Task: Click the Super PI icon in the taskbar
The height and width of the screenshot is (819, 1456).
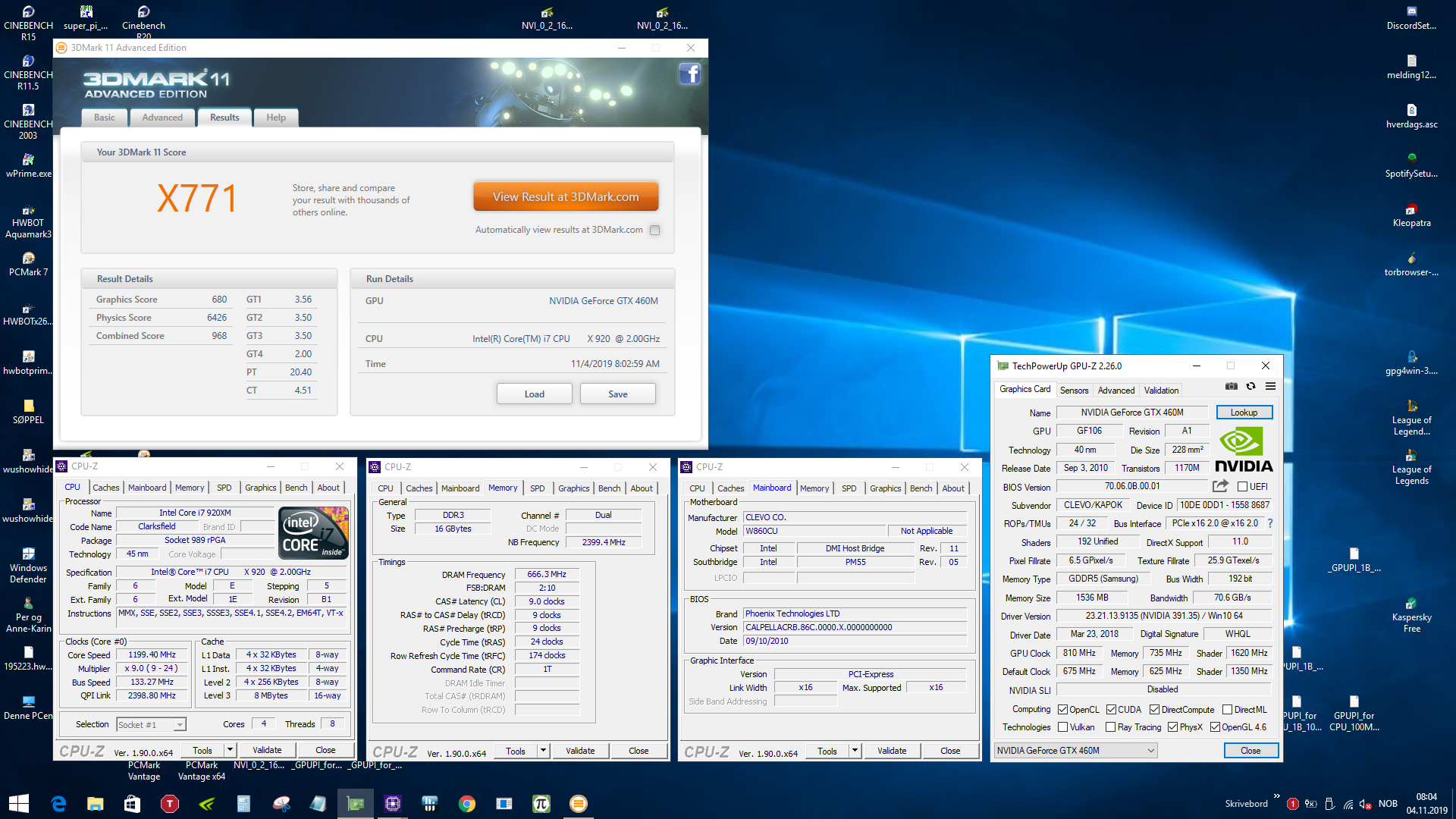Action: click(x=541, y=804)
